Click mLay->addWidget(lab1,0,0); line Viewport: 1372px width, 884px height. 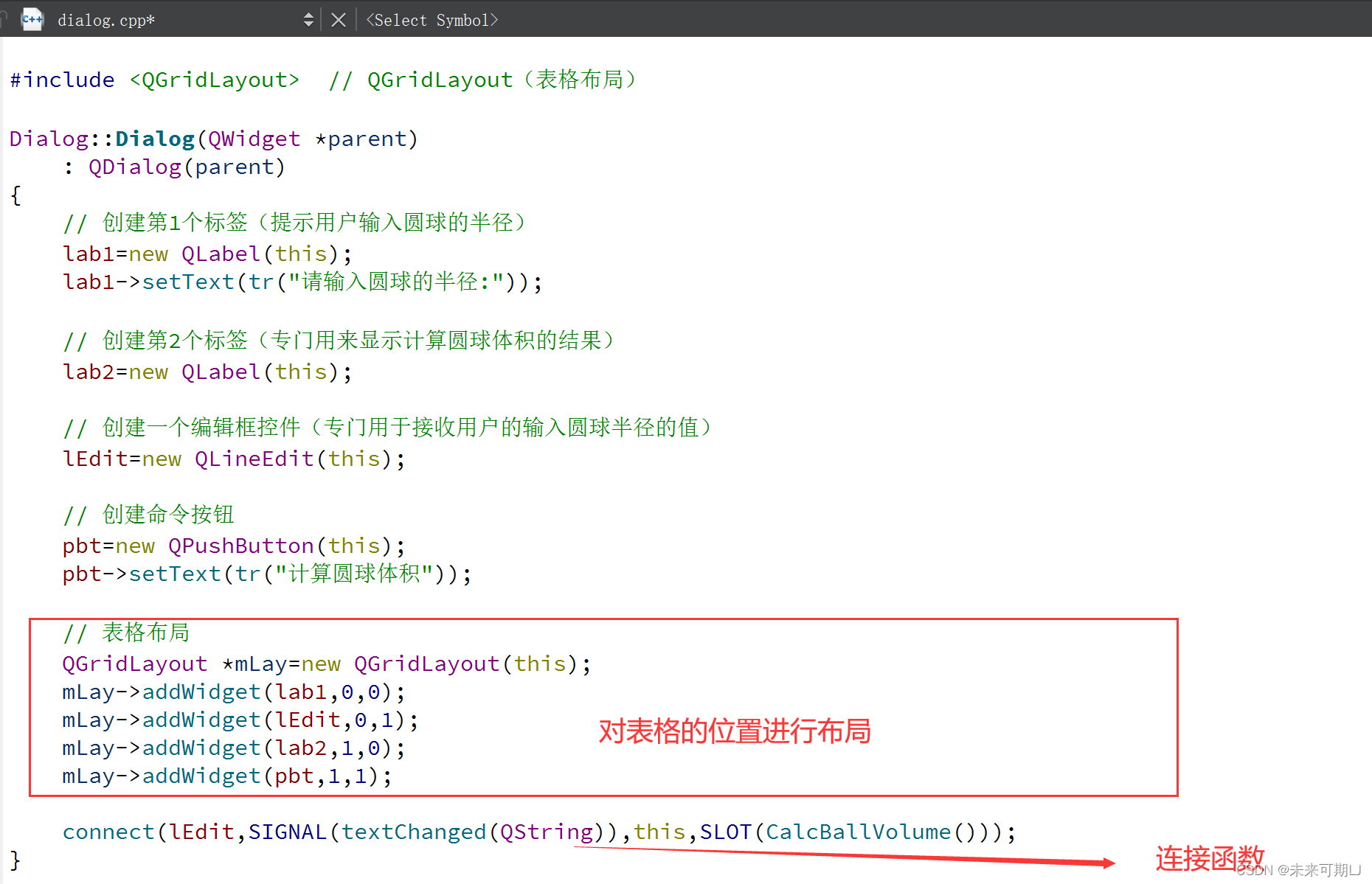tap(234, 692)
